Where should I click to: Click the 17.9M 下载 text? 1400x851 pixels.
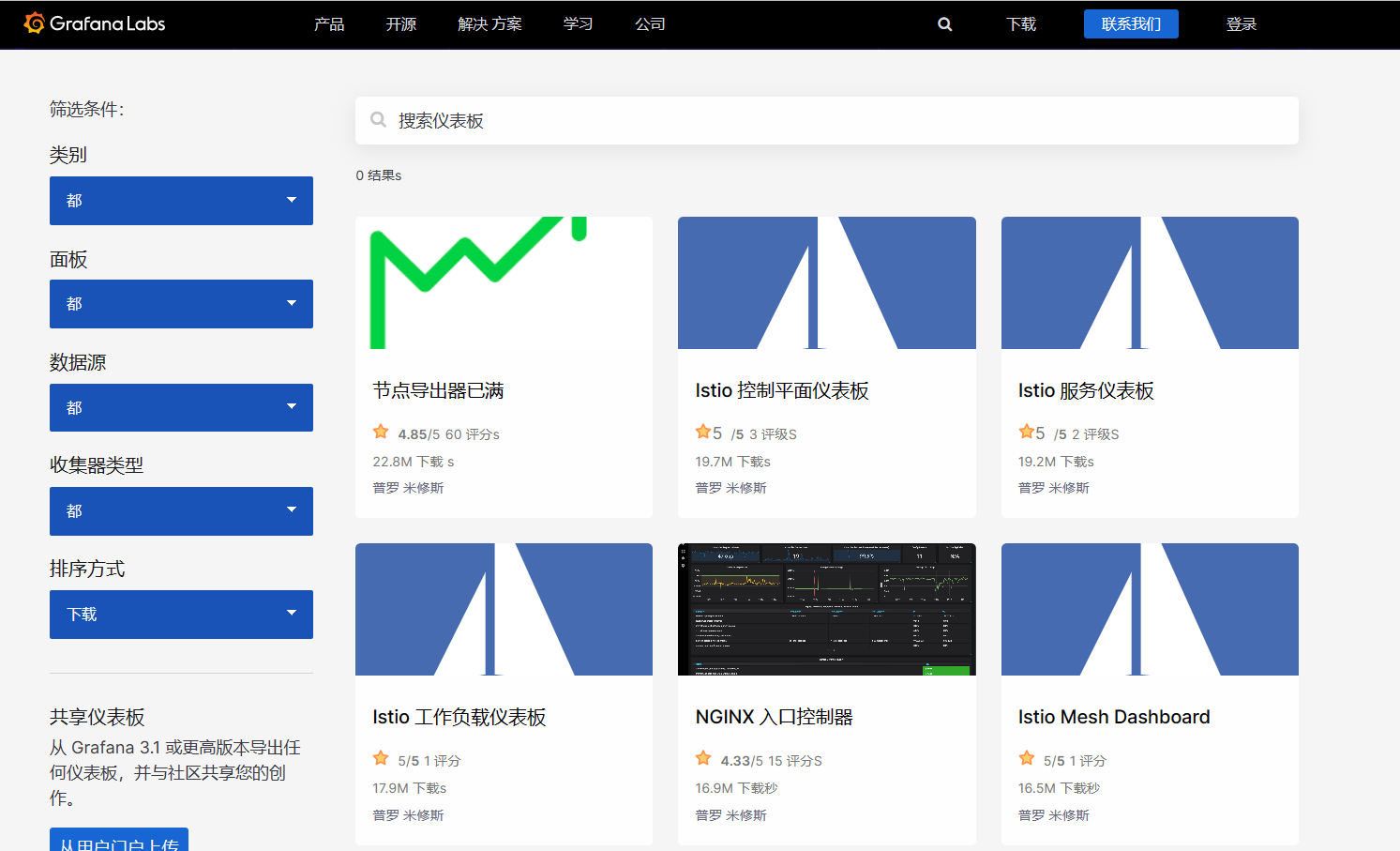click(408, 788)
